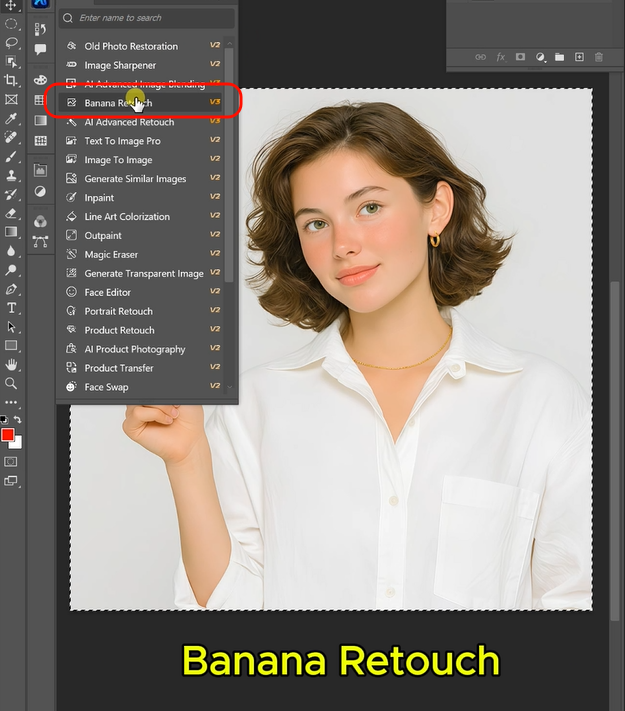This screenshot has width=625, height=711.
Task: Select the Magic Eraser feature
Action: pos(143,255)
